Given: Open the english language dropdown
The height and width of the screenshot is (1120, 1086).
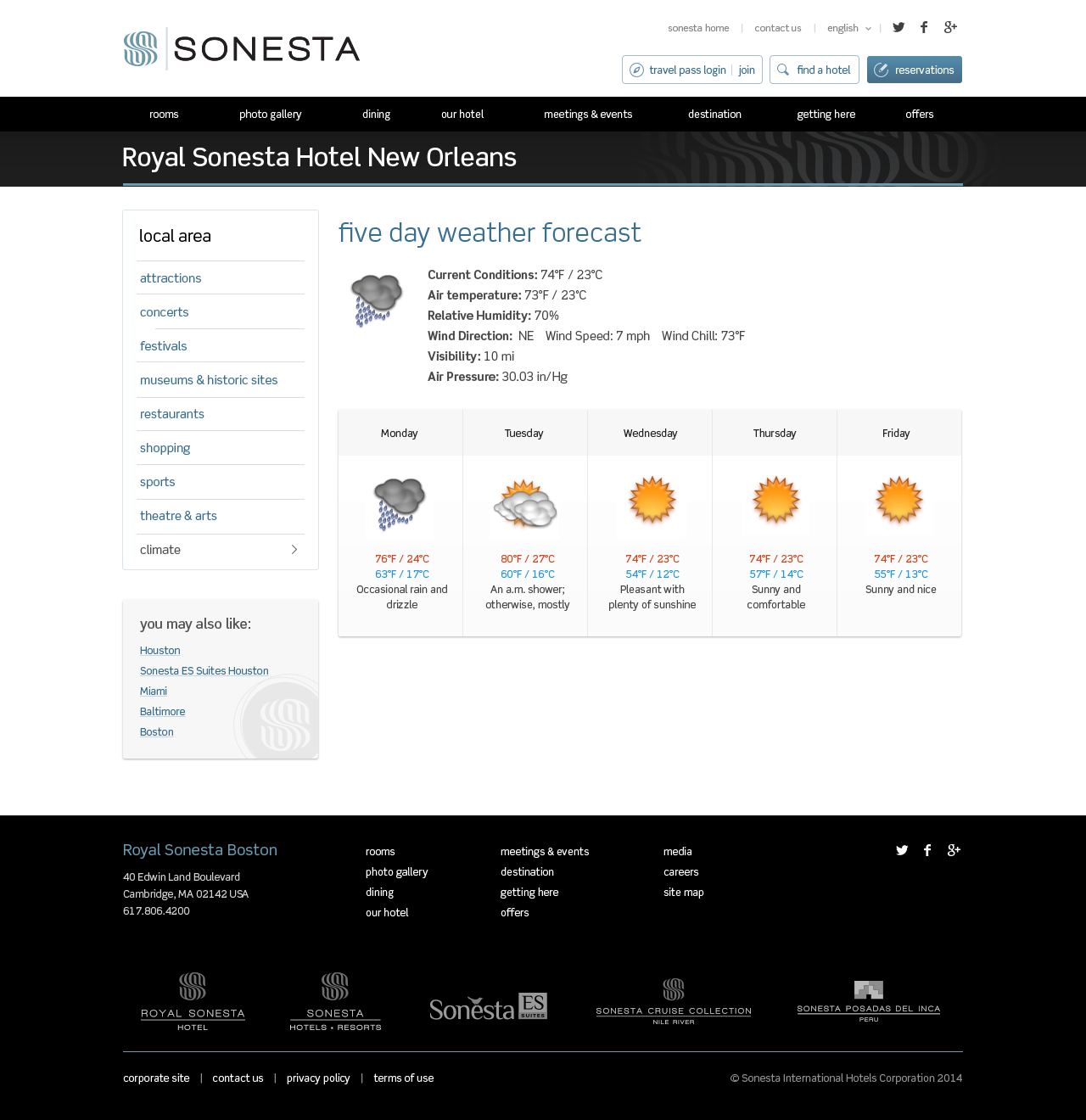Looking at the screenshot, I should pyautogui.click(x=849, y=28).
